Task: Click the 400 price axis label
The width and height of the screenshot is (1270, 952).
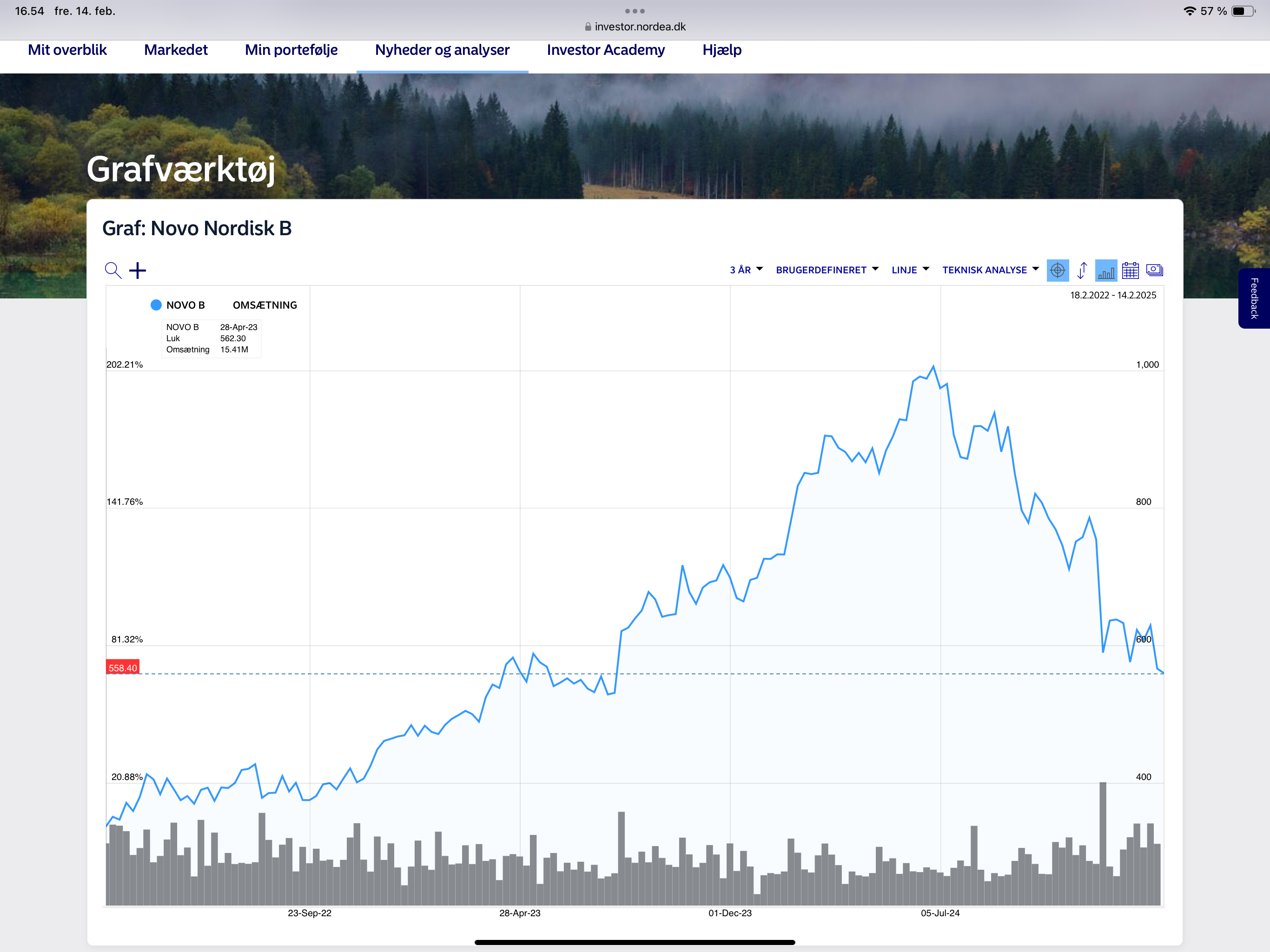Action: tap(1144, 777)
